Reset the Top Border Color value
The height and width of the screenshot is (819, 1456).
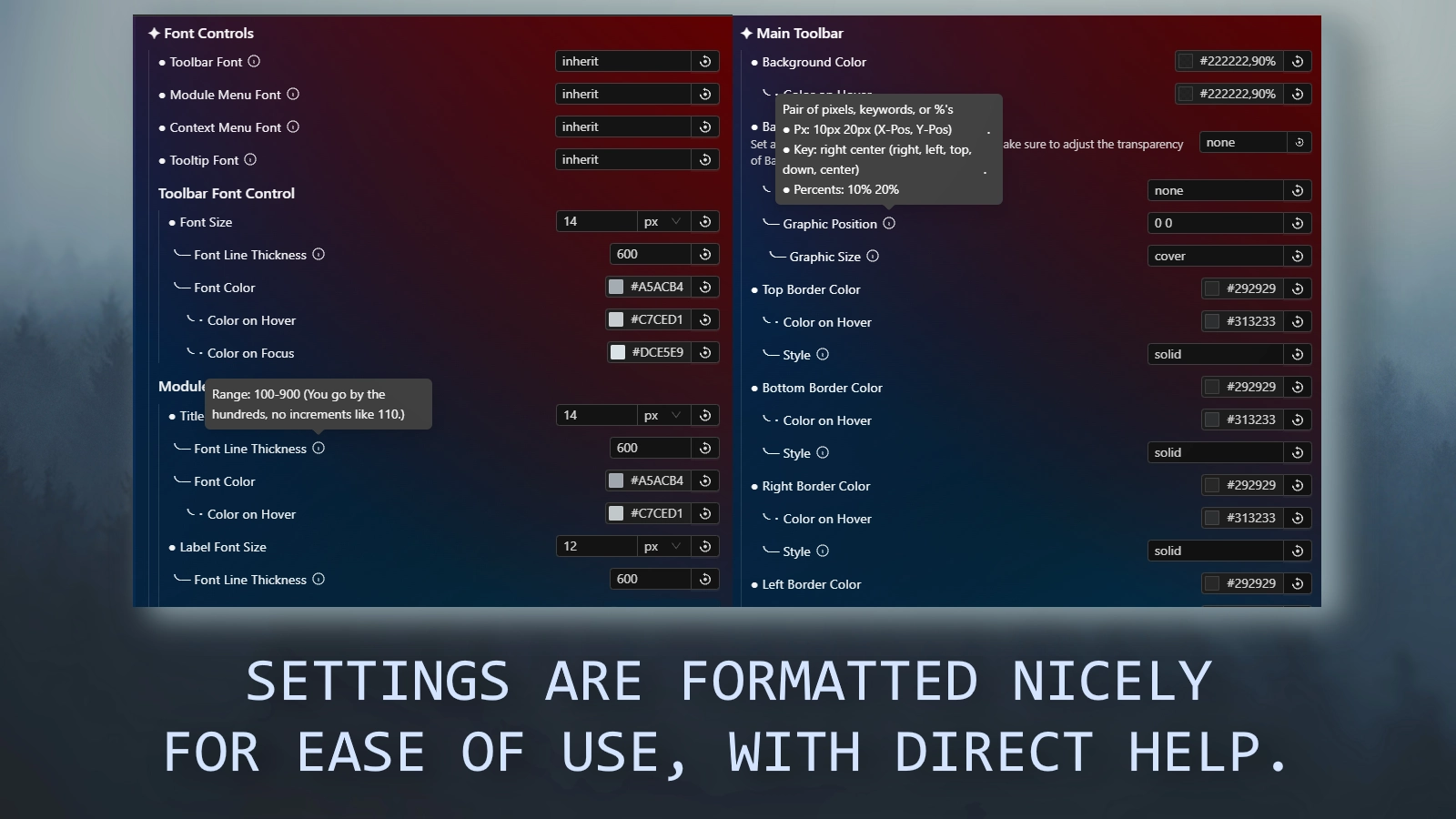tap(1298, 289)
